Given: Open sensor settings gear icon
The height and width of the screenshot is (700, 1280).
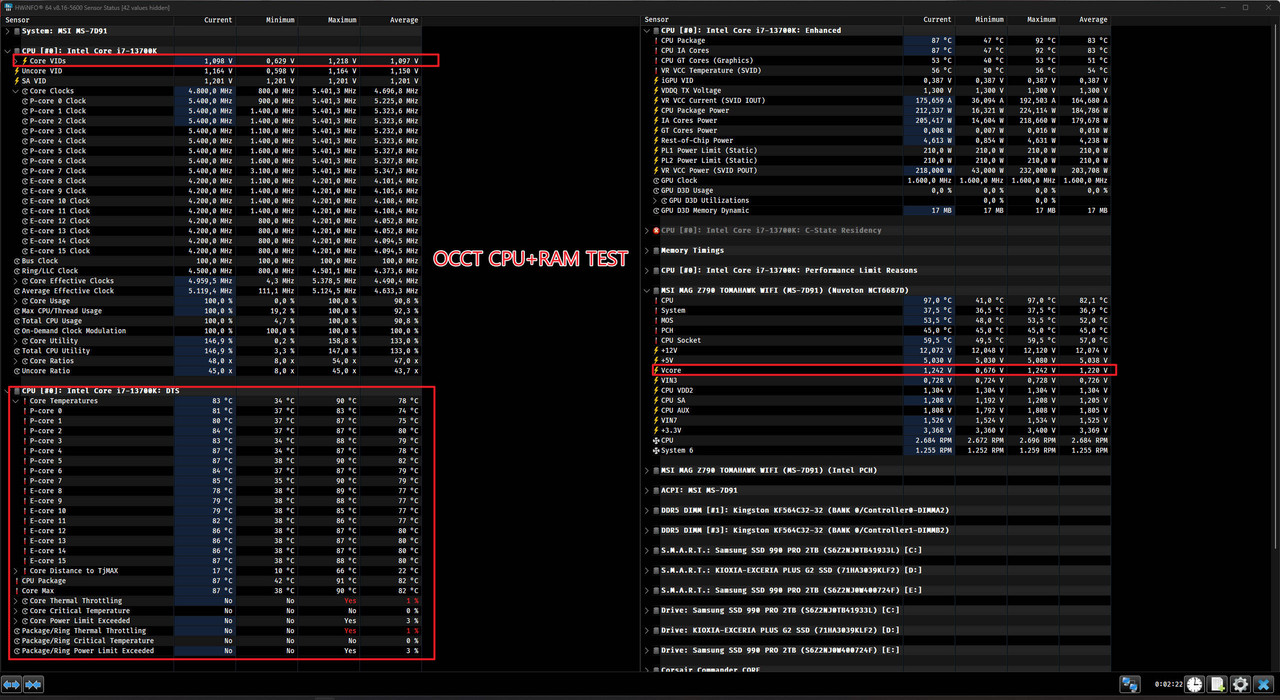Looking at the screenshot, I should (x=1240, y=685).
